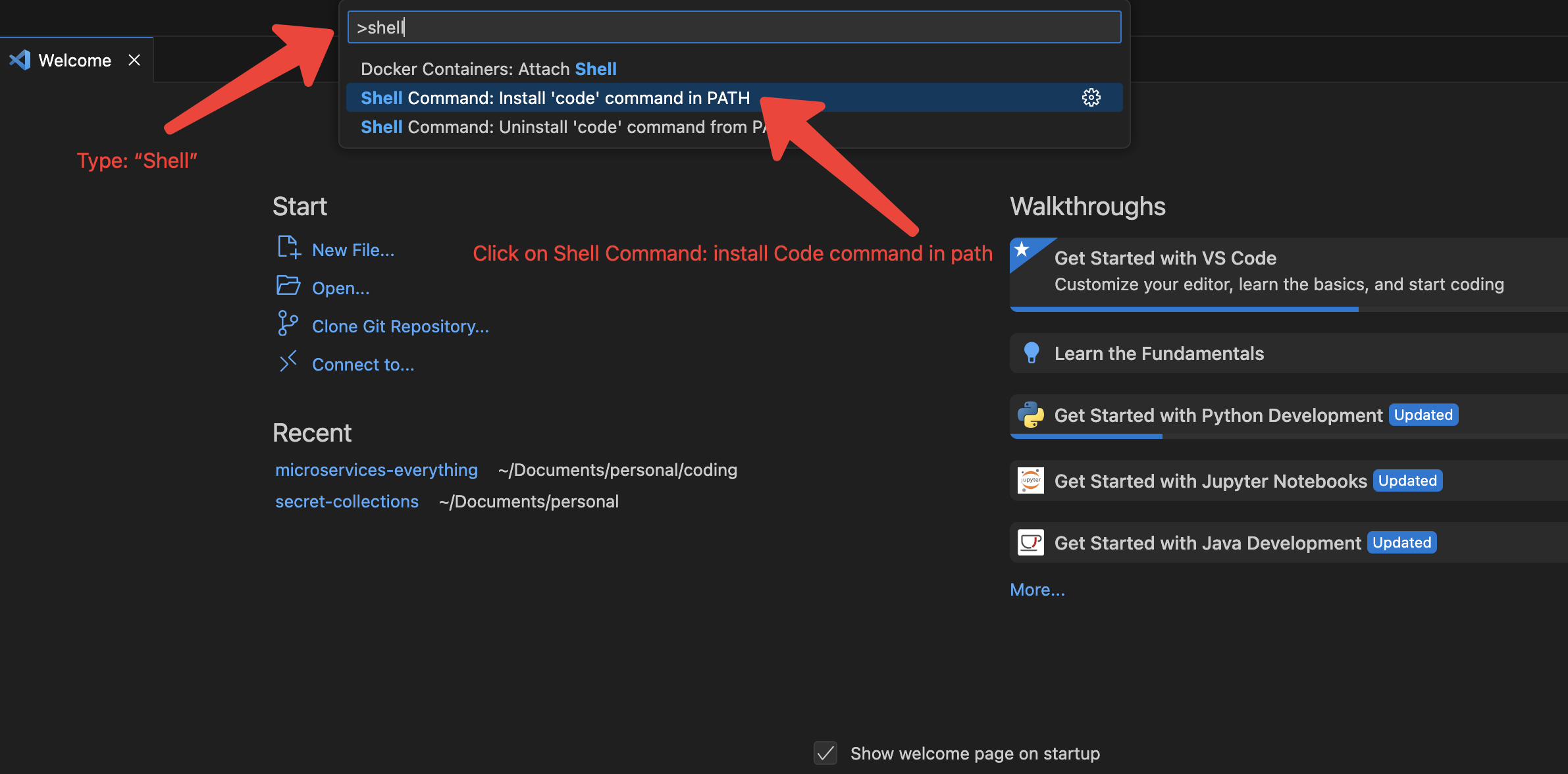Viewport: 1568px width, 774px height.
Task: Click the Open folder icon
Action: click(x=288, y=286)
